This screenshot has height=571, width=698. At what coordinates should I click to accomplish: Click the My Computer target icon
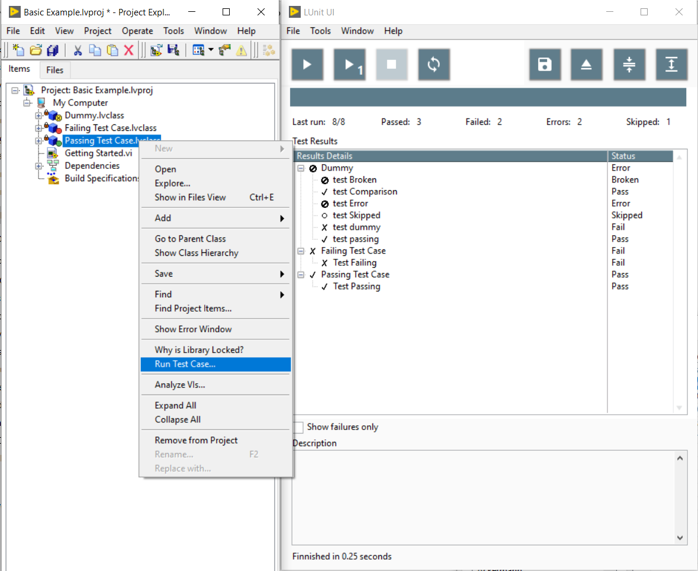(41, 103)
